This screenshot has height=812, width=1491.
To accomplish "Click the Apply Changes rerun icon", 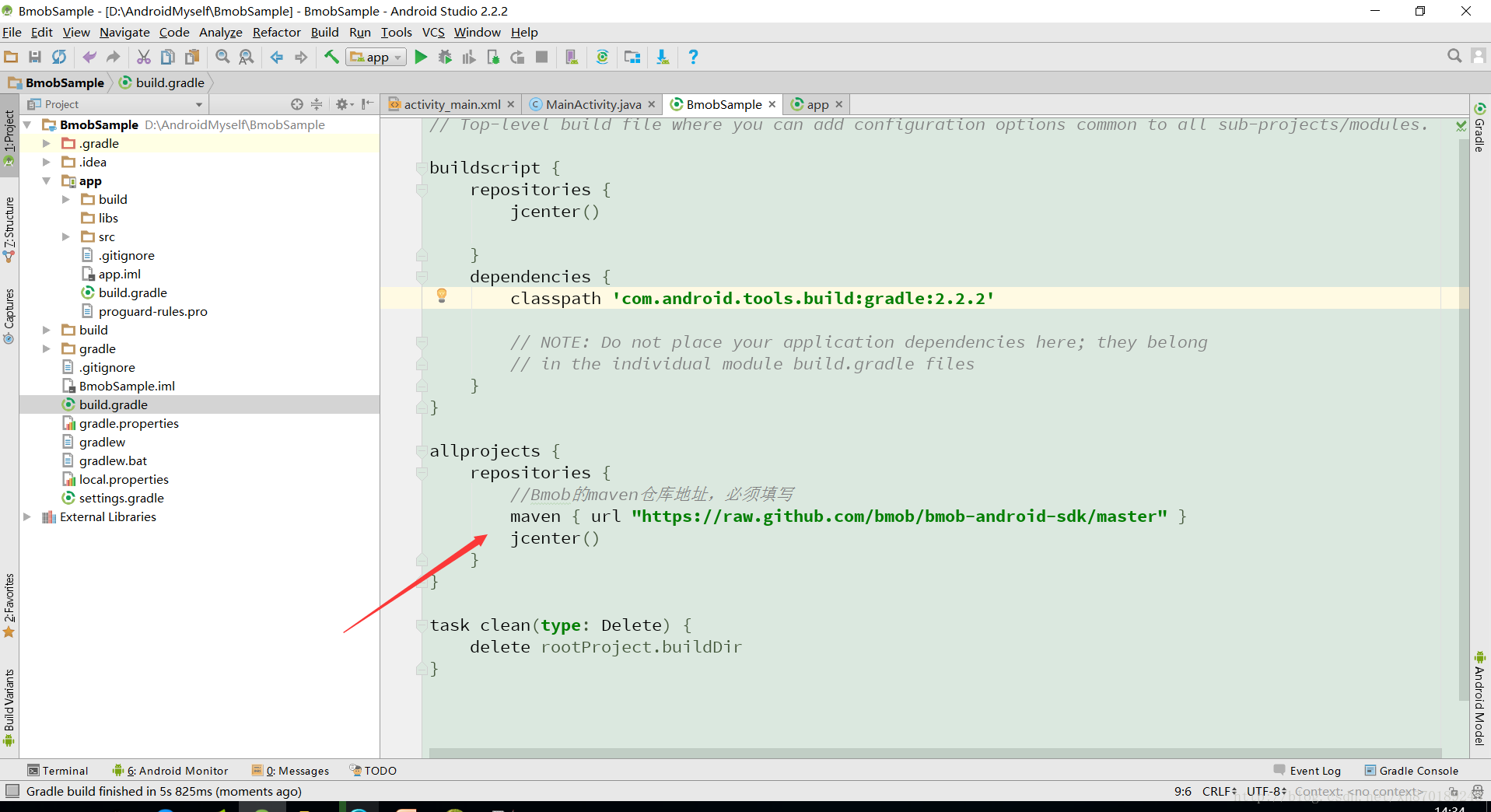I will [517, 57].
